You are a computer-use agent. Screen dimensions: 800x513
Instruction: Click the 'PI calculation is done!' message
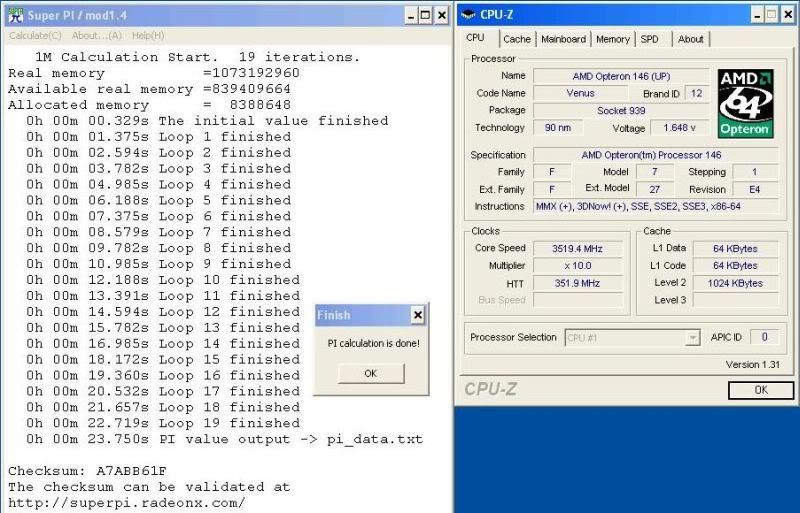(x=373, y=344)
